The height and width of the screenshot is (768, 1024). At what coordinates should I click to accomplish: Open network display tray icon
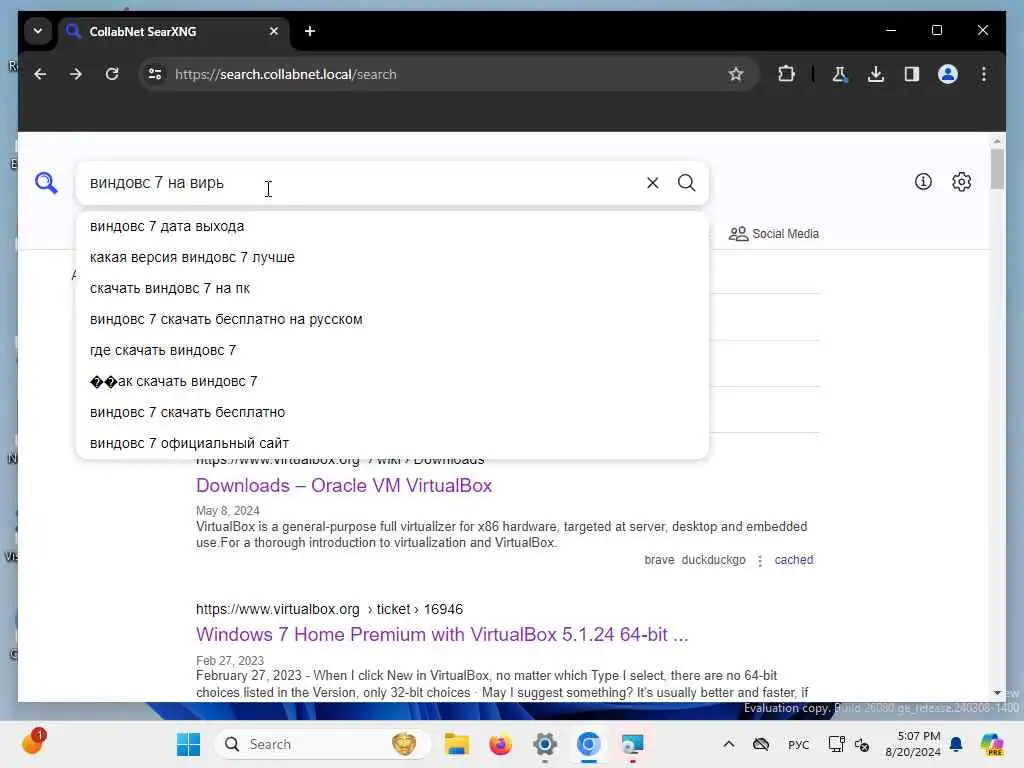point(836,744)
